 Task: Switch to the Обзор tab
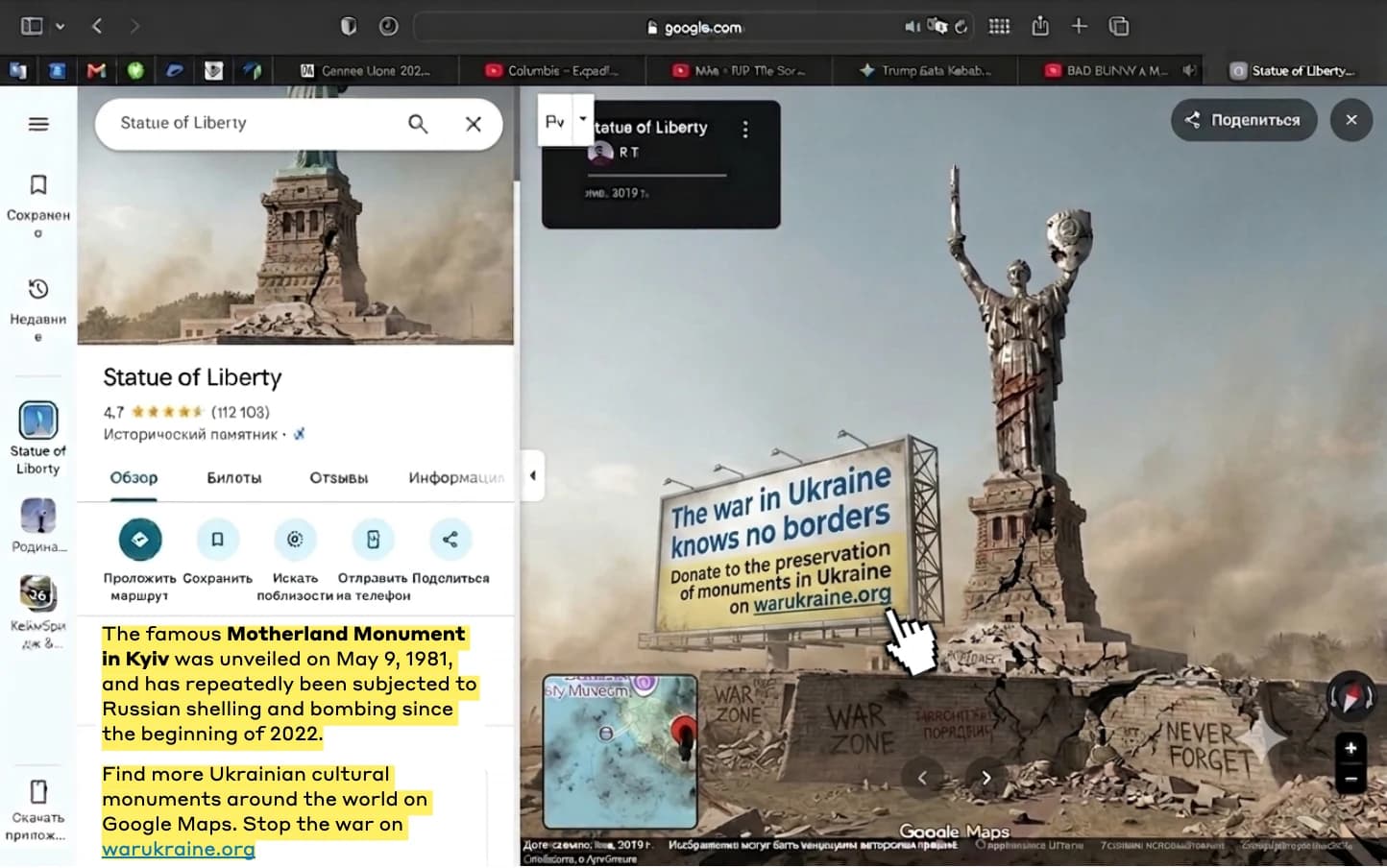click(134, 478)
